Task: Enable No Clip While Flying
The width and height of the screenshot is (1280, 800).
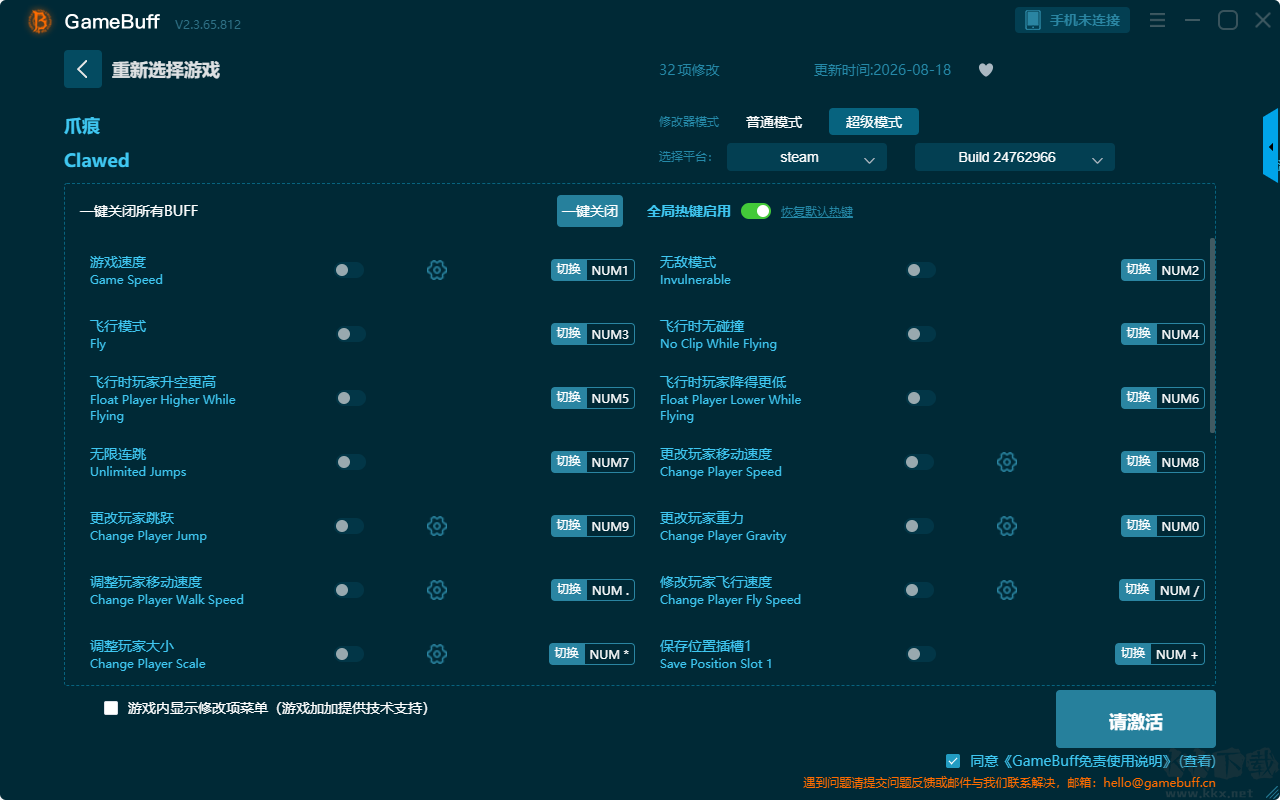Action: pos(920,334)
